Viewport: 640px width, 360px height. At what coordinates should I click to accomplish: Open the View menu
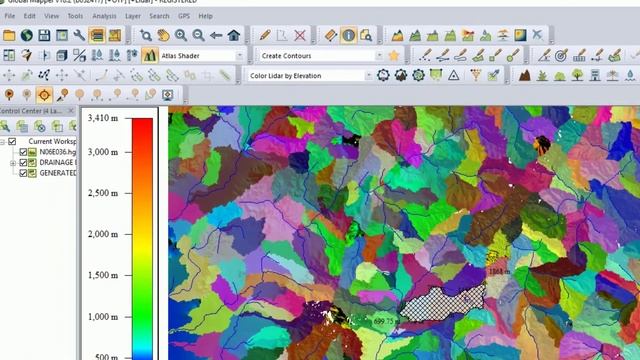pyautogui.click(x=51, y=16)
